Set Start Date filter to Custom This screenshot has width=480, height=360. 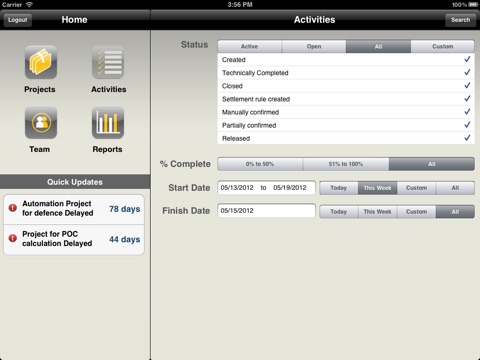(x=416, y=188)
